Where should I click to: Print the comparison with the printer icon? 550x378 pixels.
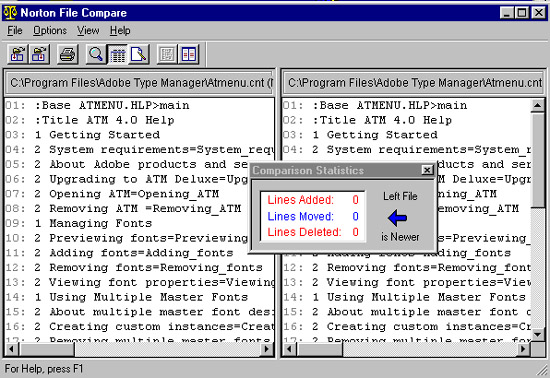coord(67,54)
